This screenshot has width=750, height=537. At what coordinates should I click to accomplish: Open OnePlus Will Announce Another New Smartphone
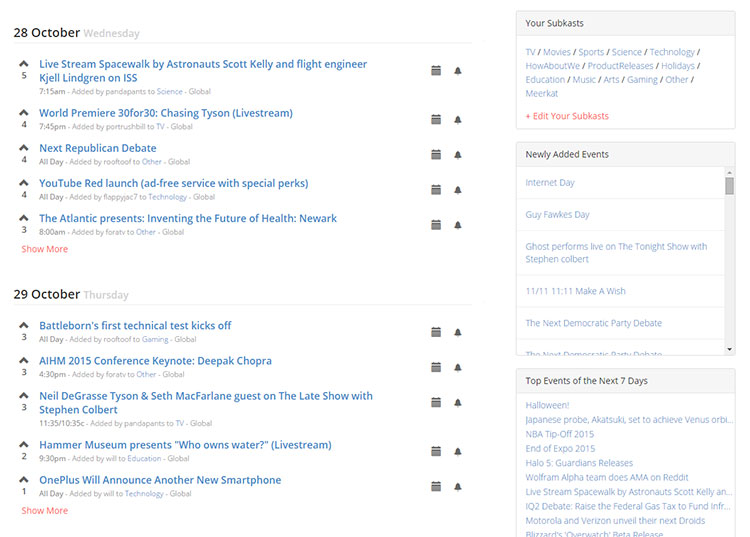160,480
